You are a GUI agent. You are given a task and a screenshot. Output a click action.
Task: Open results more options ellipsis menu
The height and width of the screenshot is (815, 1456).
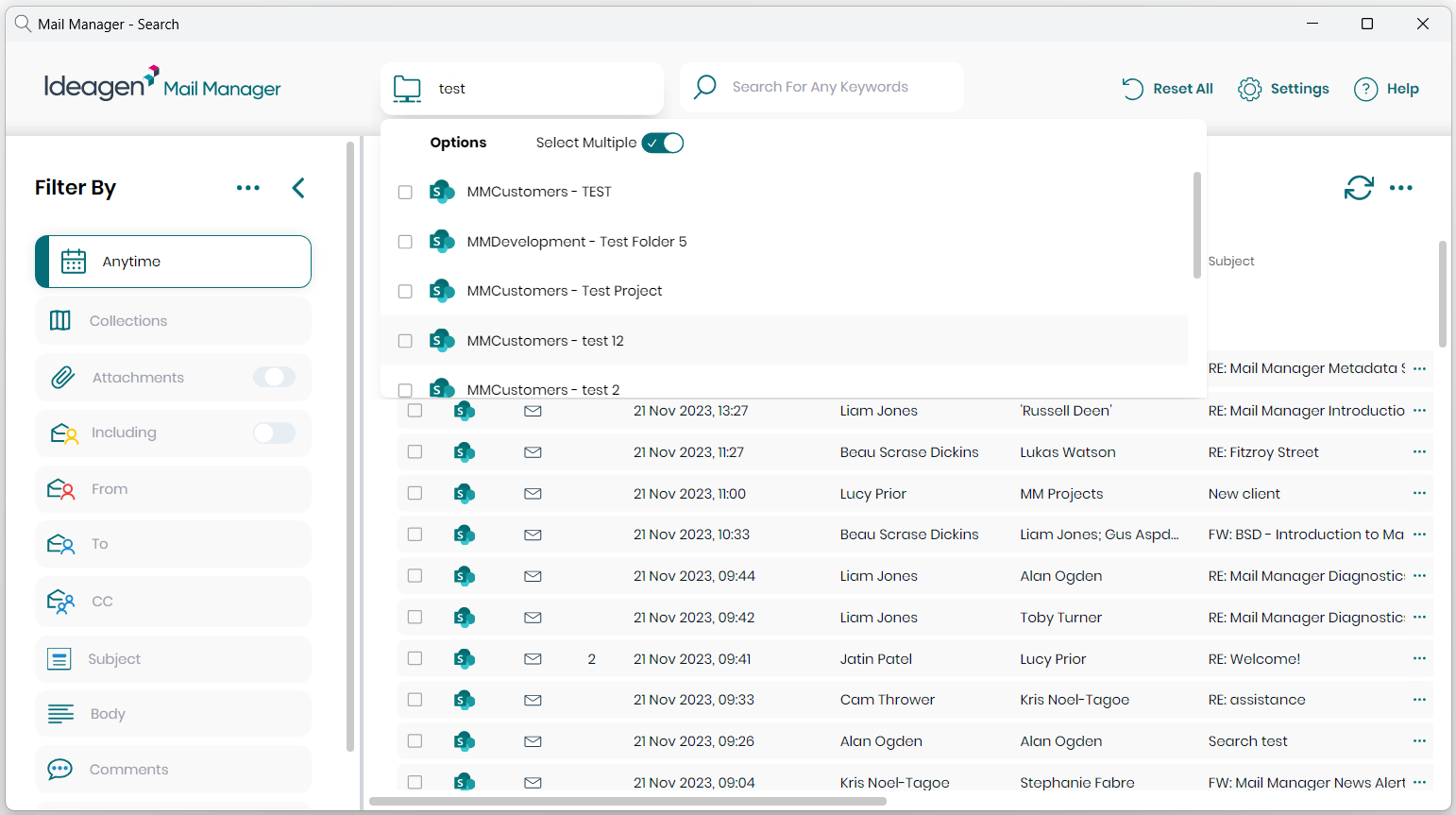[x=1401, y=188]
